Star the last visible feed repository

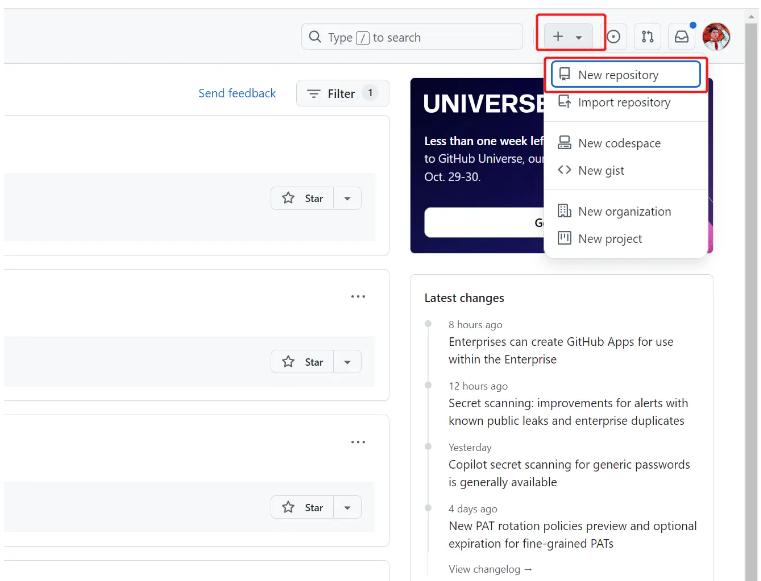tap(303, 507)
